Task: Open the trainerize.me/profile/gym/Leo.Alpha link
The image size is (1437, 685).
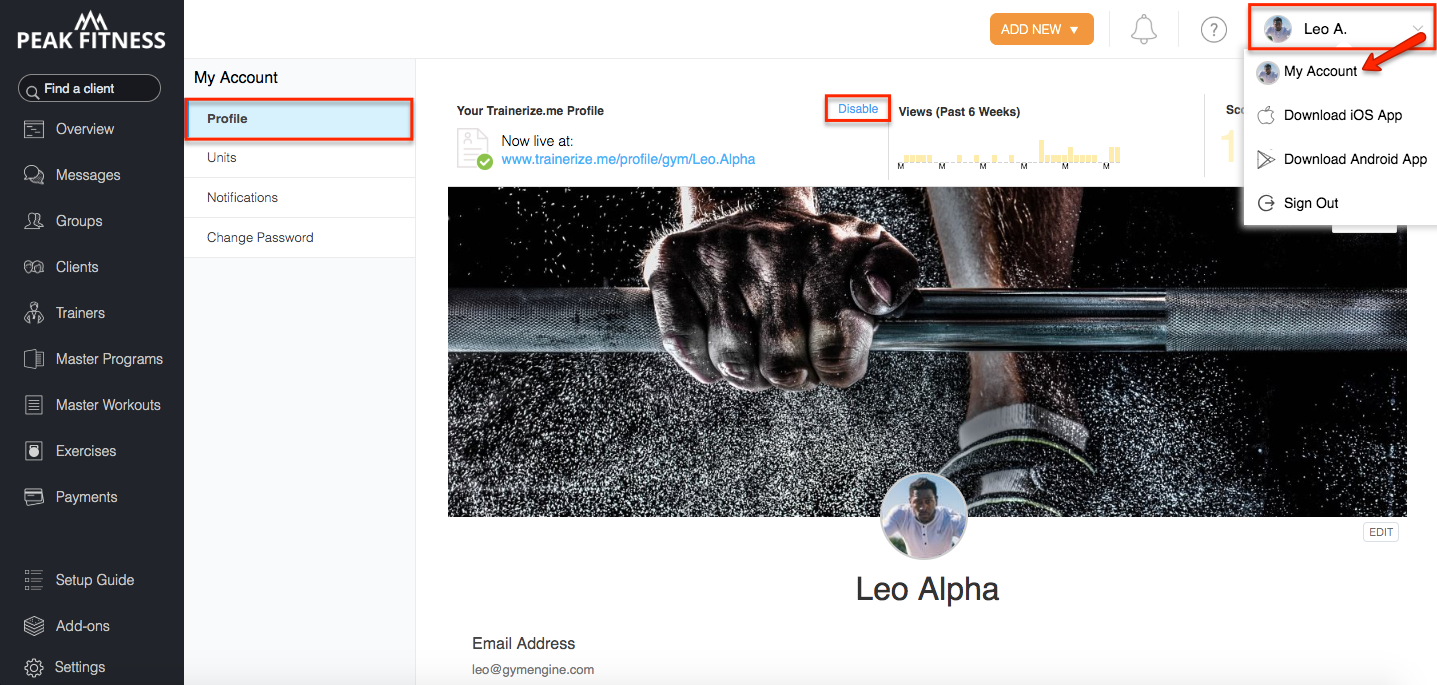Action: tap(628, 159)
